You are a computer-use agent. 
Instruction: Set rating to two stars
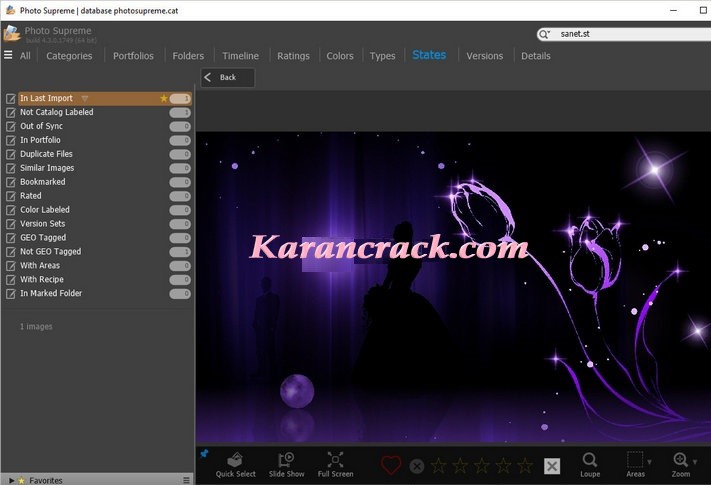click(460, 466)
